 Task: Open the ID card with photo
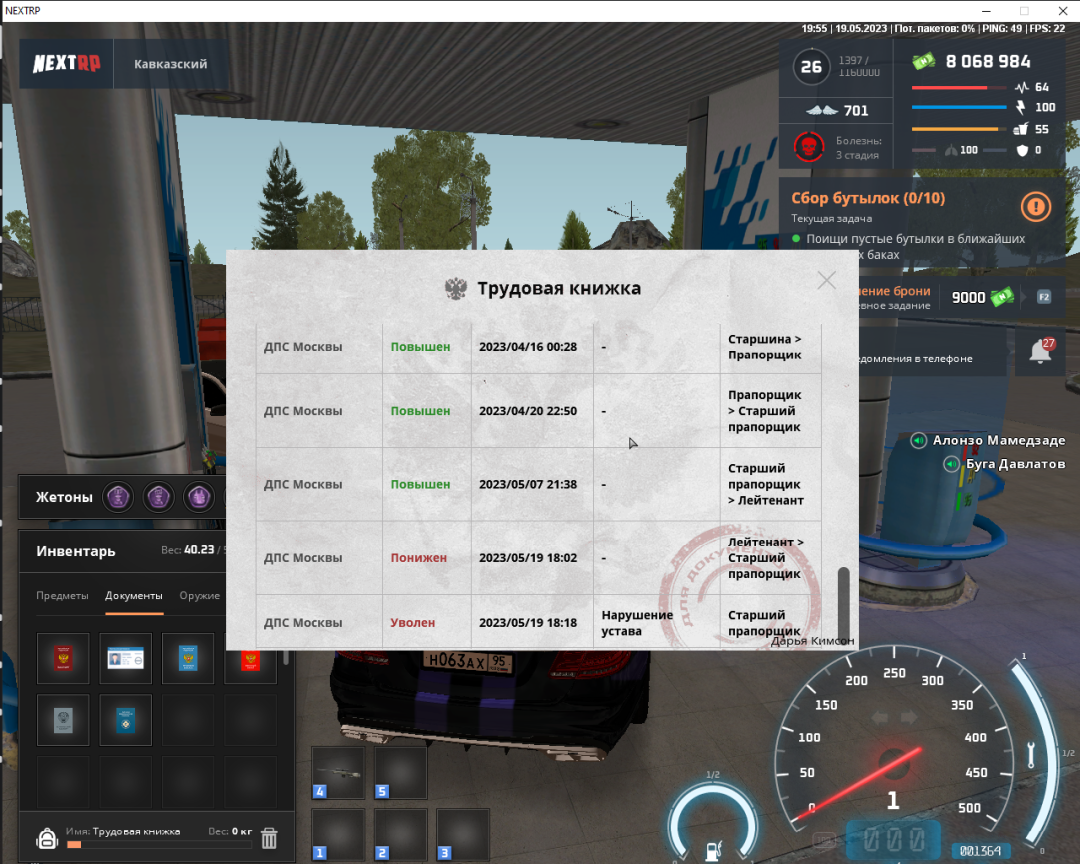pyautogui.click(x=125, y=658)
